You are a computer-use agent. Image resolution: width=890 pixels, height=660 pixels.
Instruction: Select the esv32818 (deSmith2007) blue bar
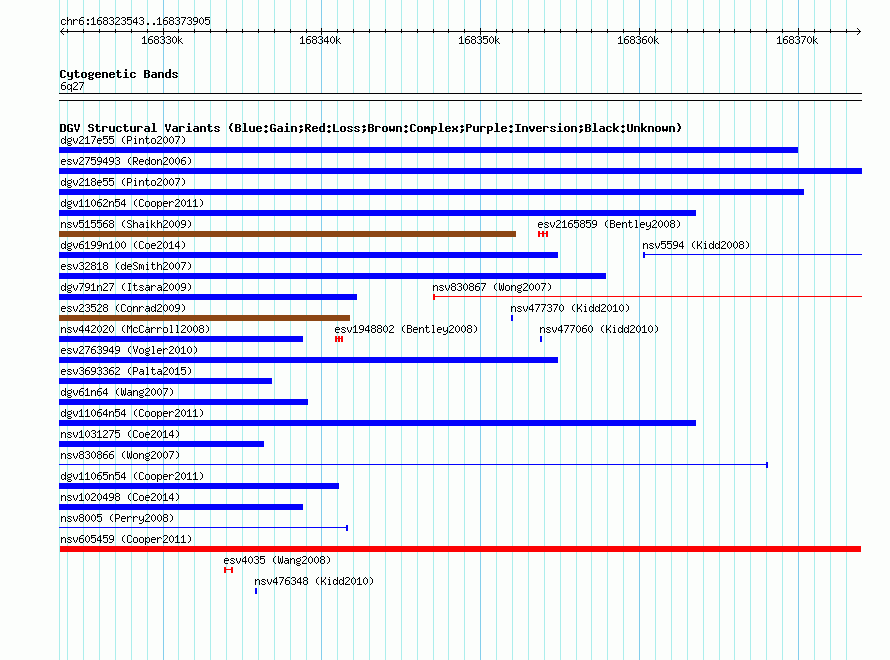333,276
